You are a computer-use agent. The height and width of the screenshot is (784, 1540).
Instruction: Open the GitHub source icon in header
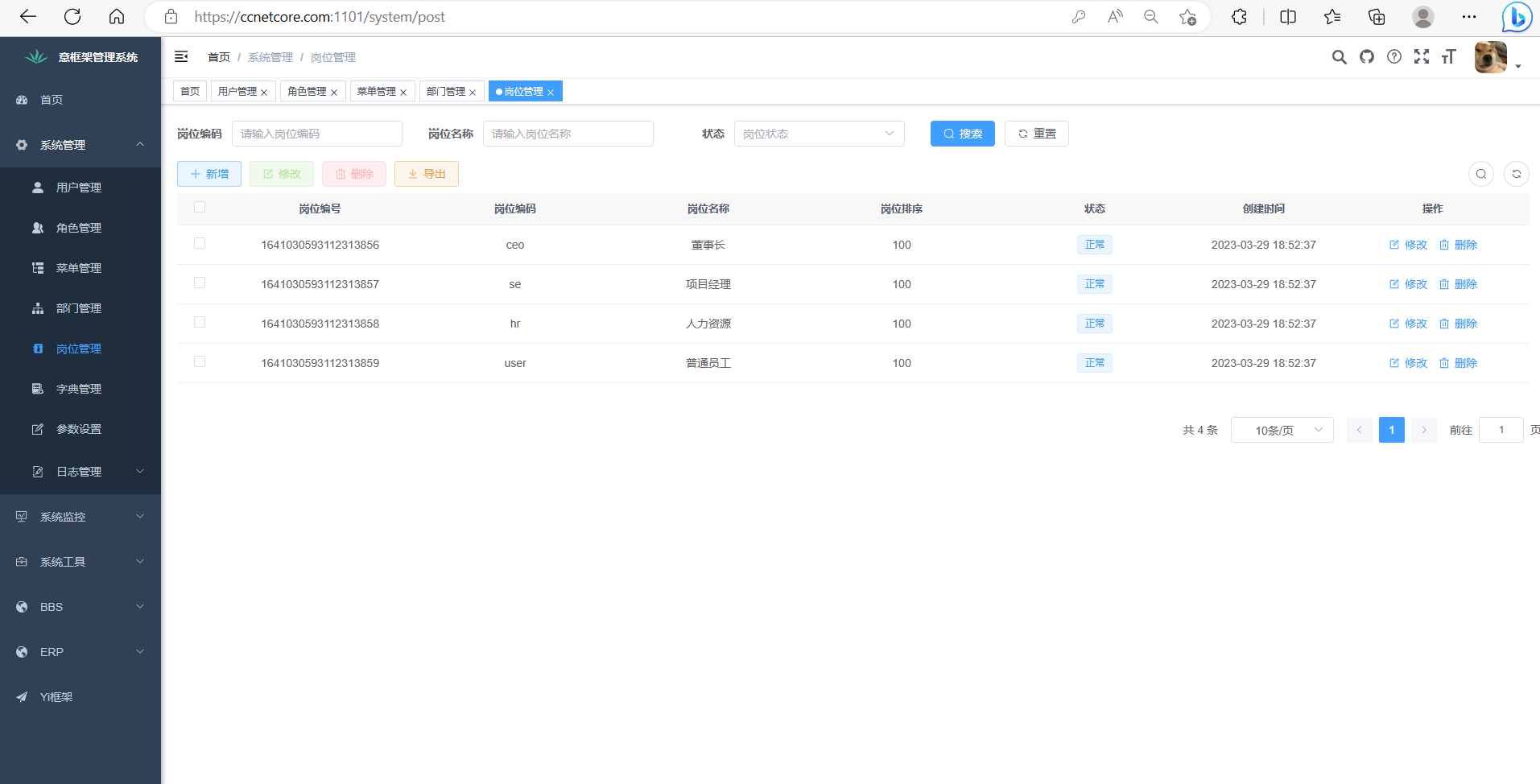click(1367, 56)
